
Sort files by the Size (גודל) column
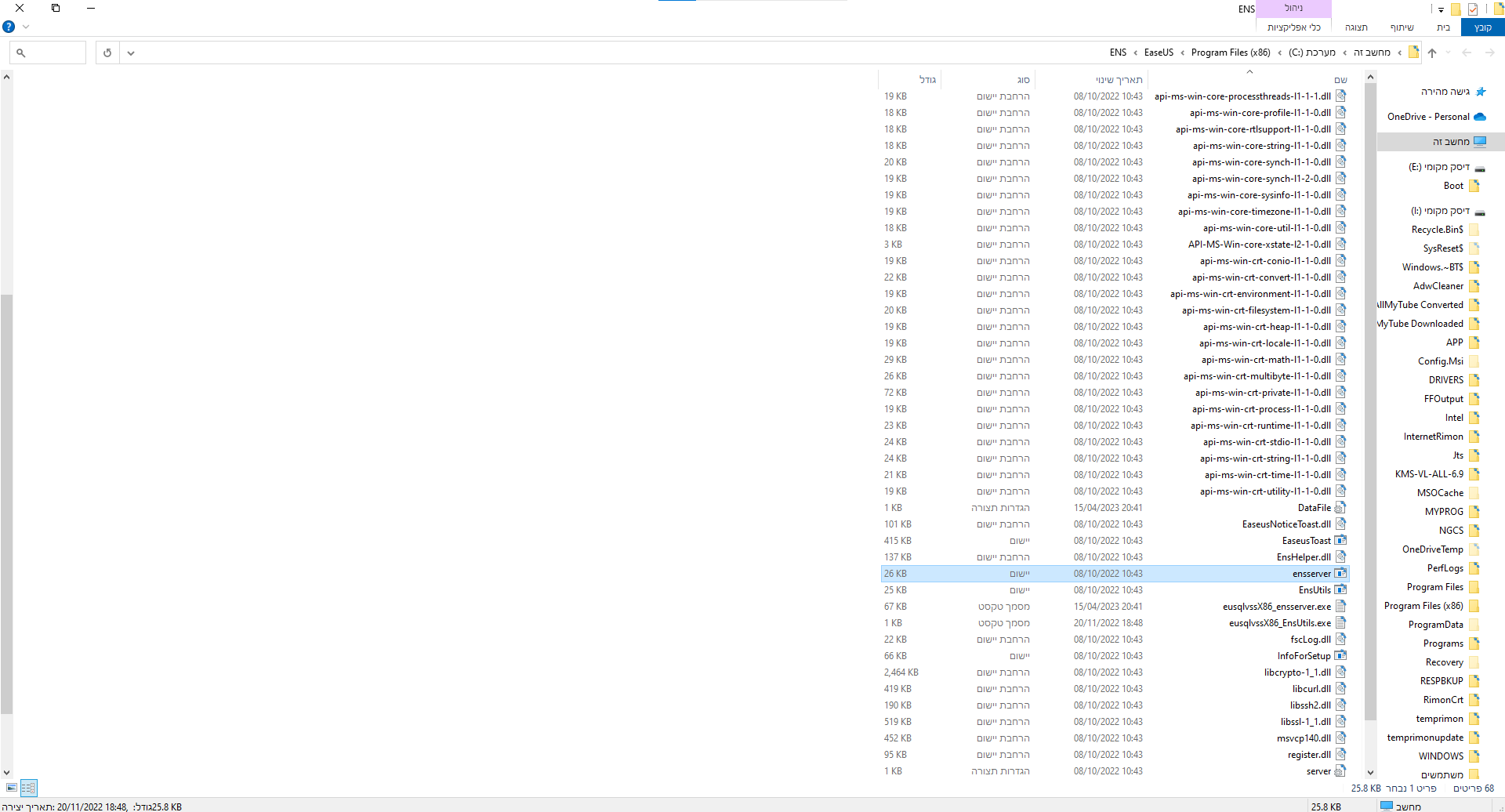[909, 79]
